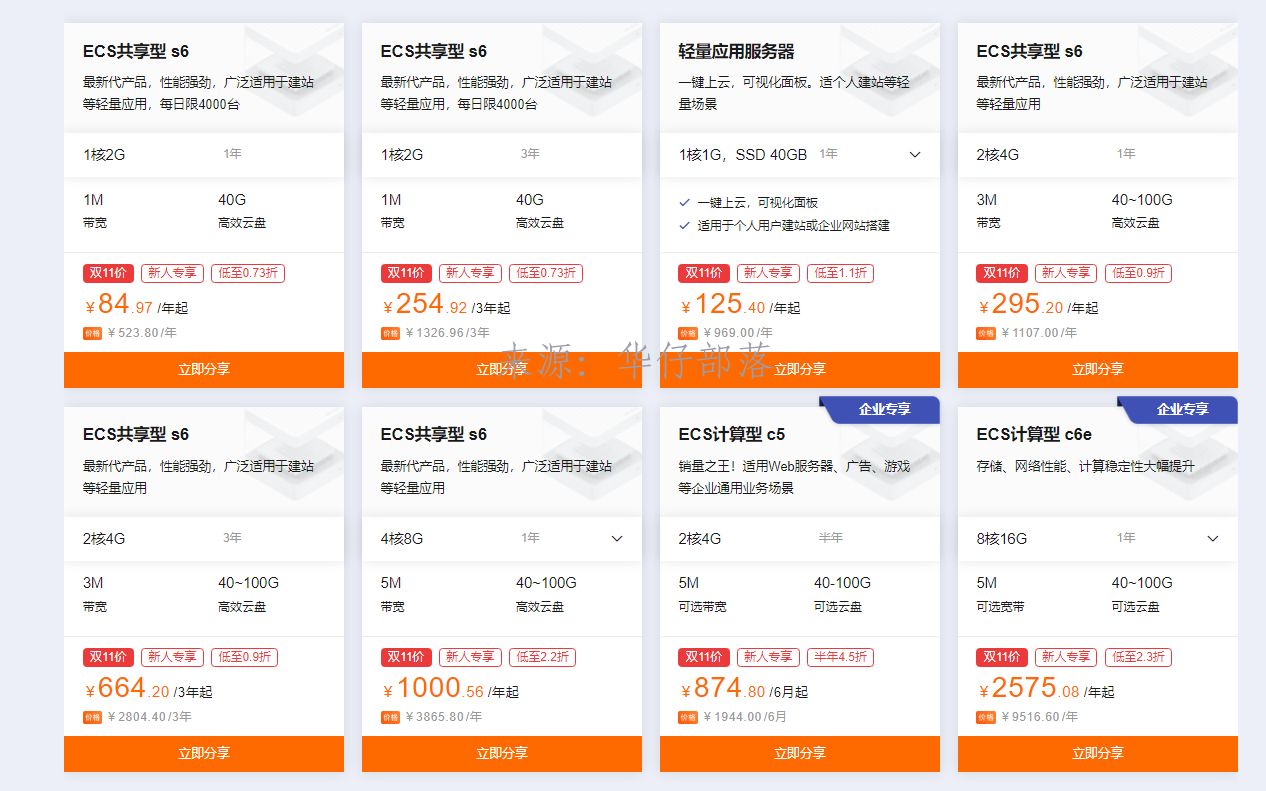Open the 8核16G spec dropdown chevron
Viewport: 1266px width, 791px height.
[x=1213, y=539]
